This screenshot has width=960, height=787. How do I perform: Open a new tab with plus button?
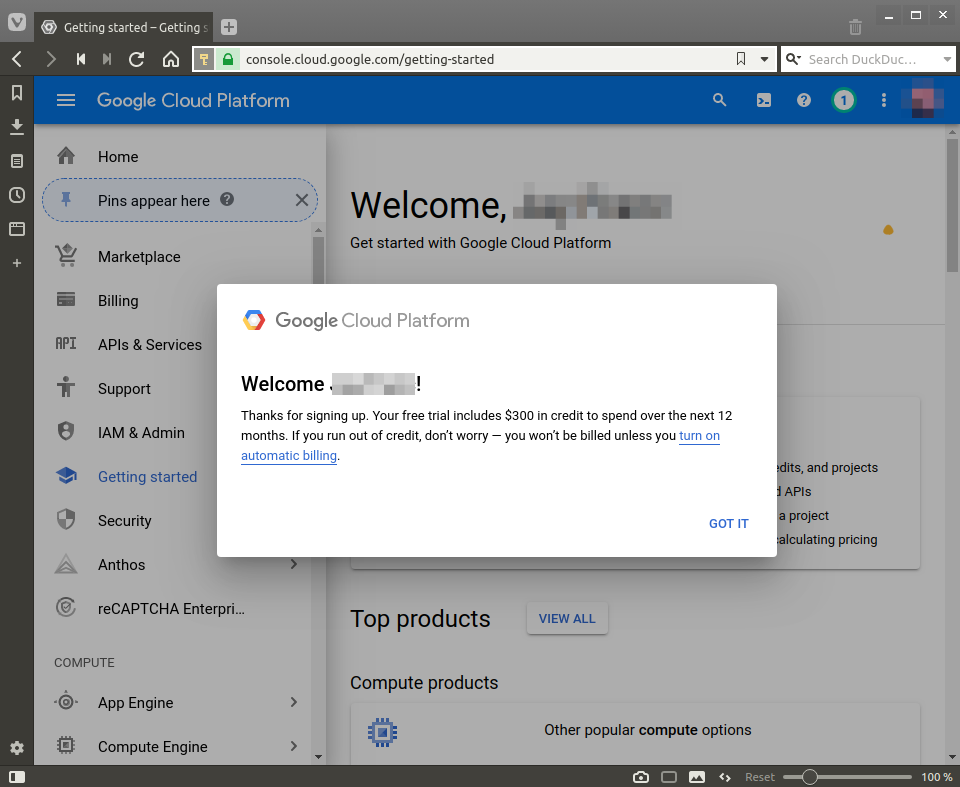click(229, 27)
